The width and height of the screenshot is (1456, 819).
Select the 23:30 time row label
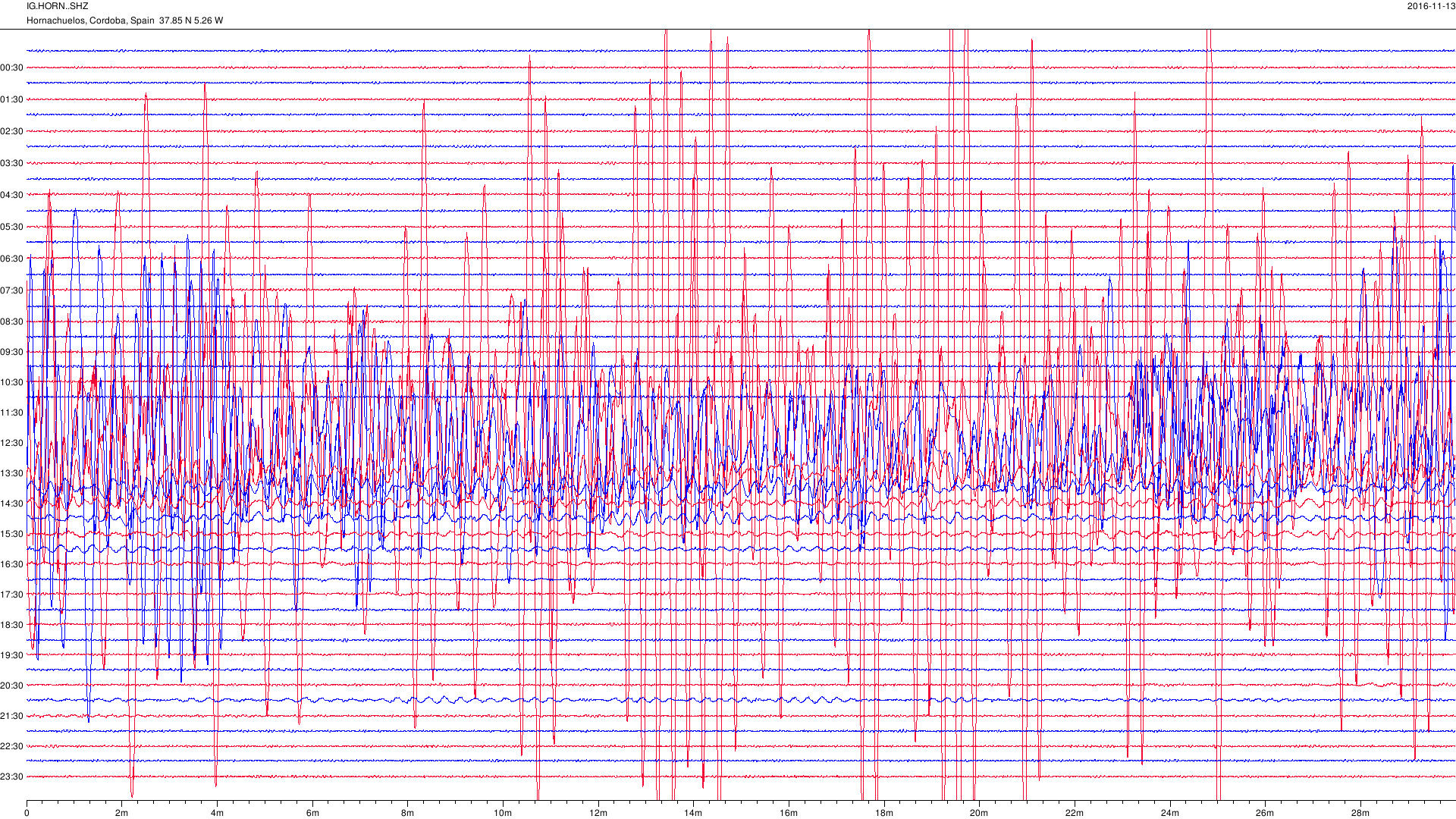coord(12,777)
